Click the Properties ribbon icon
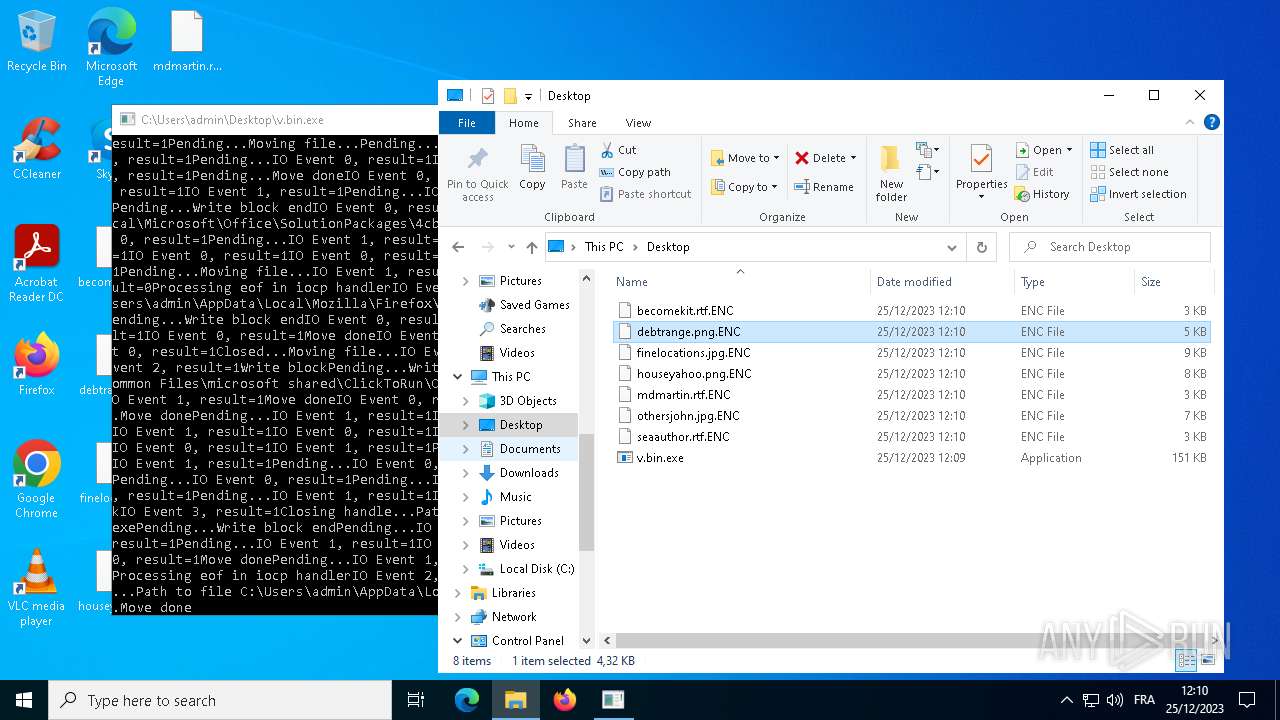This screenshot has height=720, width=1280. 981,160
